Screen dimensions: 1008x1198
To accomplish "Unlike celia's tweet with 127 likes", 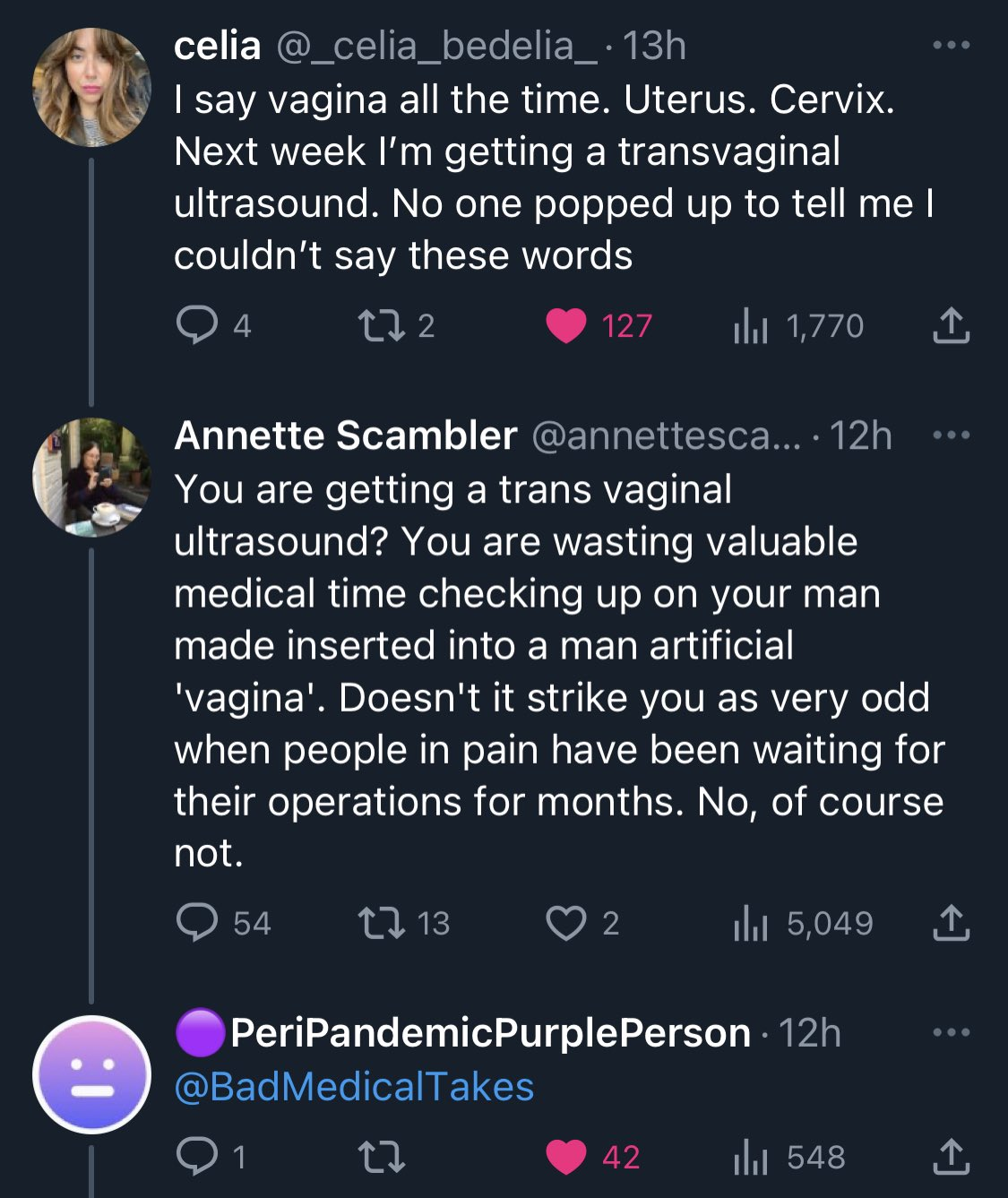I will pyautogui.click(x=566, y=325).
